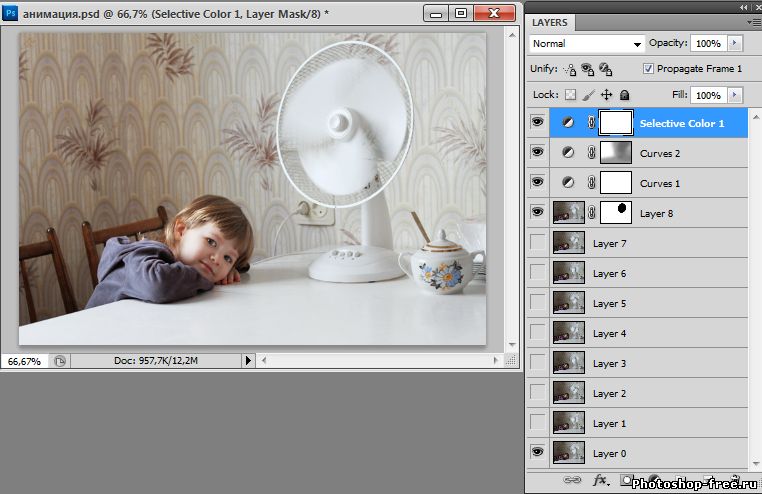Viewport: 762px width, 494px height.
Task: Hide Layer 0 using eye icon
Action: (x=539, y=453)
